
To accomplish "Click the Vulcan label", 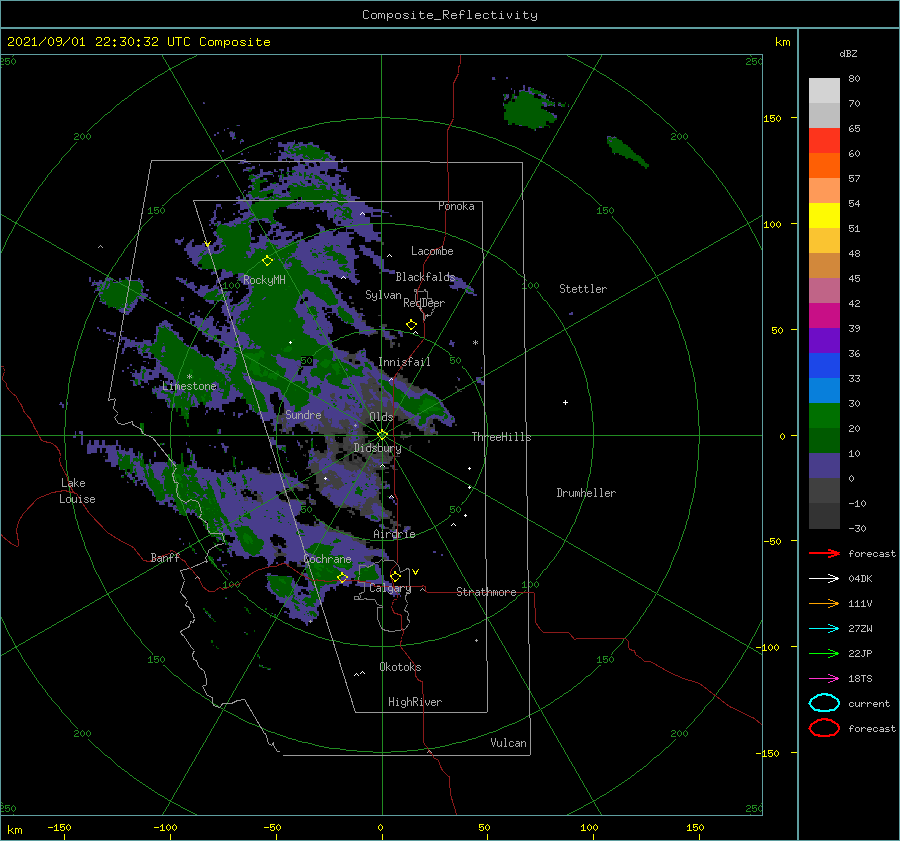I will click(508, 743).
